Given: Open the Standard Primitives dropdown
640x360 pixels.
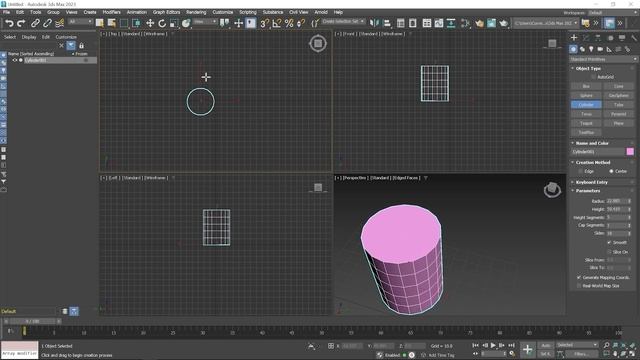Looking at the screenshot, I should coord(603,59).
